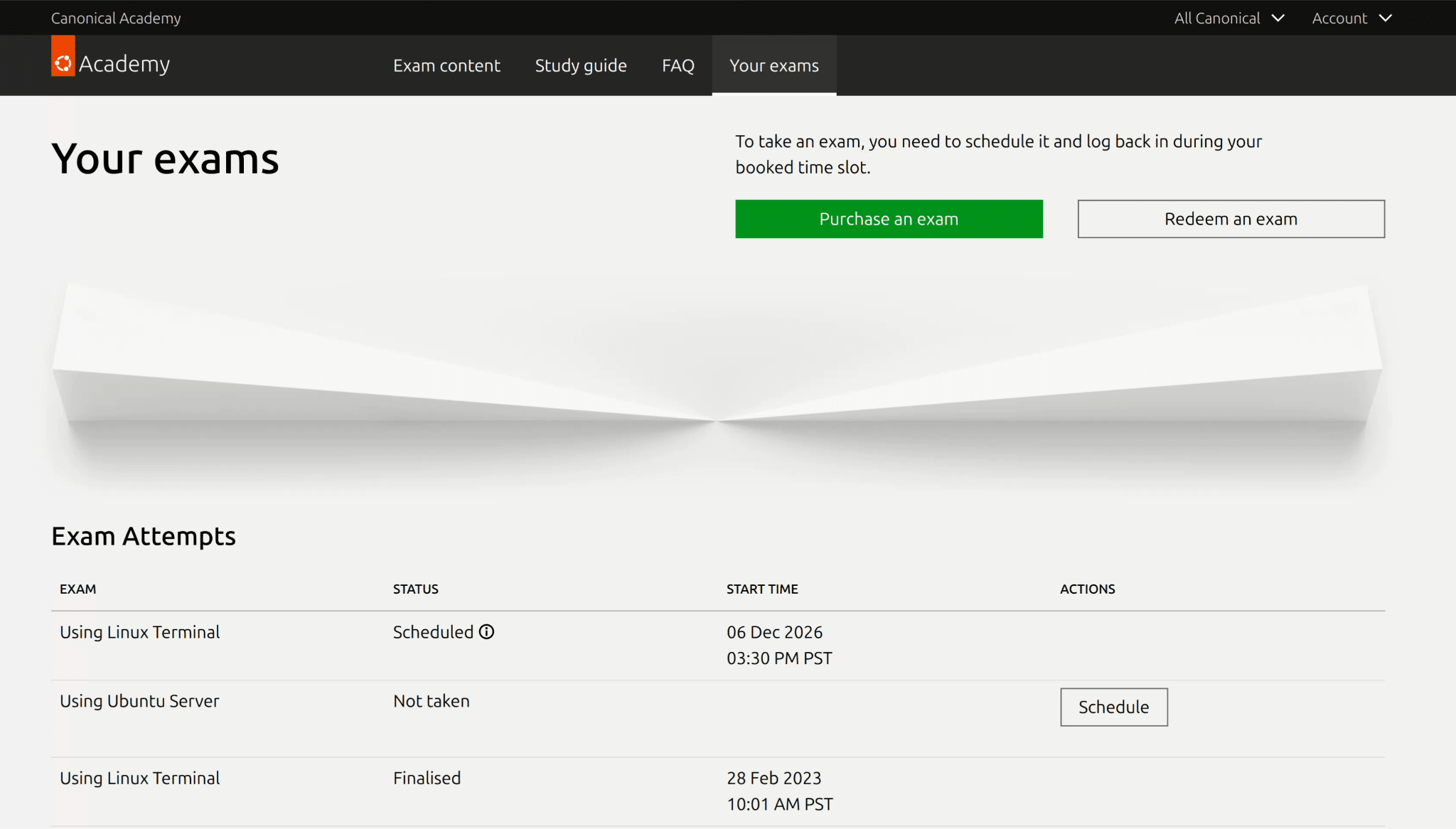Open Canonical Academy home link
Image resolution: width=1456 pixels, height=829 pixels.
coord(115,18)
